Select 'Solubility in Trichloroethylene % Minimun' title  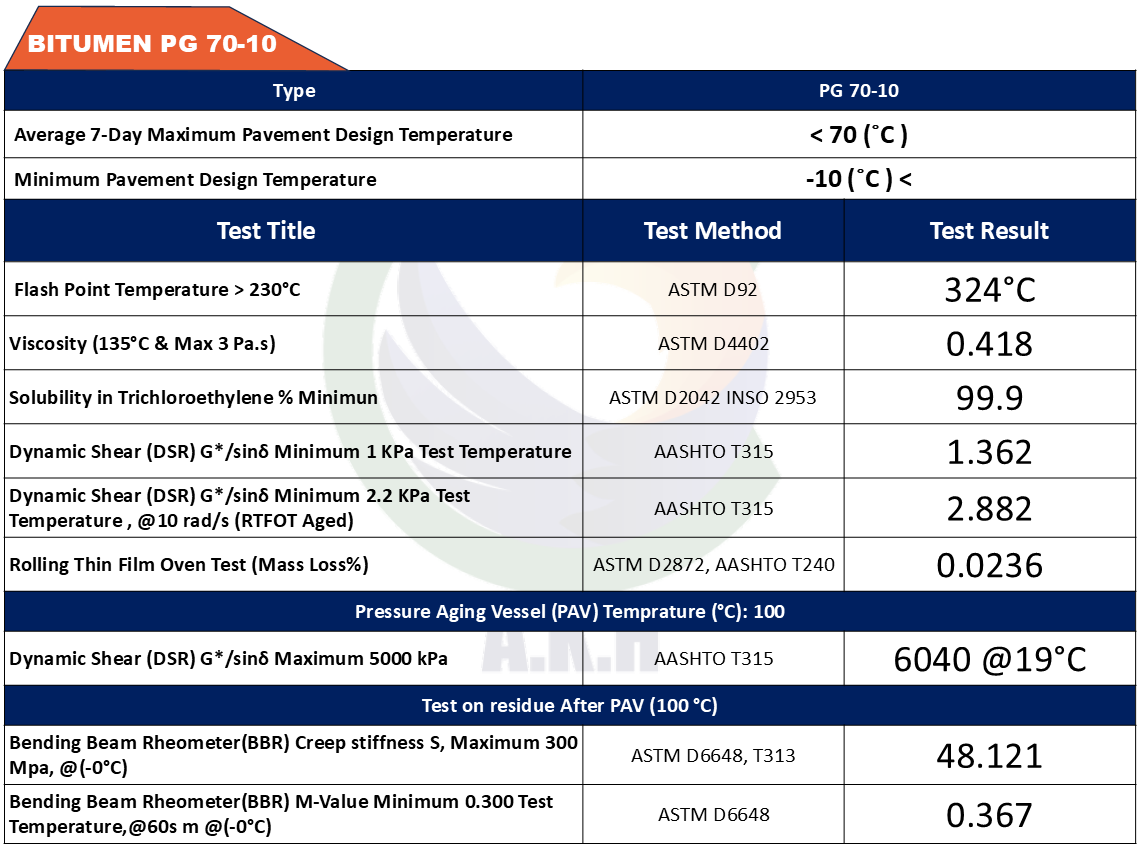click(x=193, y=398)
